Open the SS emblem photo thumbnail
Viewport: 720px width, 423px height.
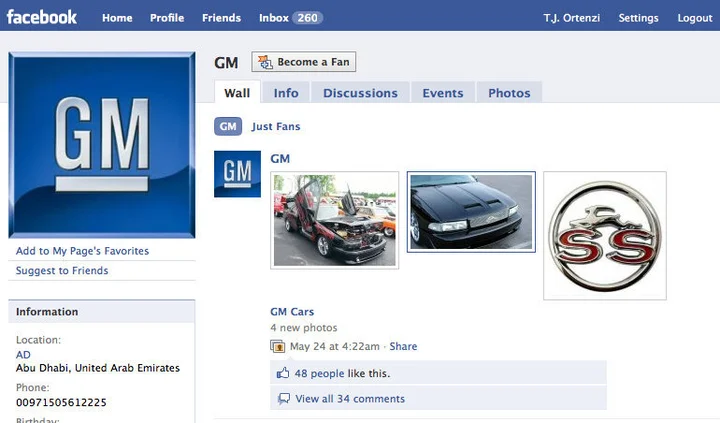coord(604,236)
